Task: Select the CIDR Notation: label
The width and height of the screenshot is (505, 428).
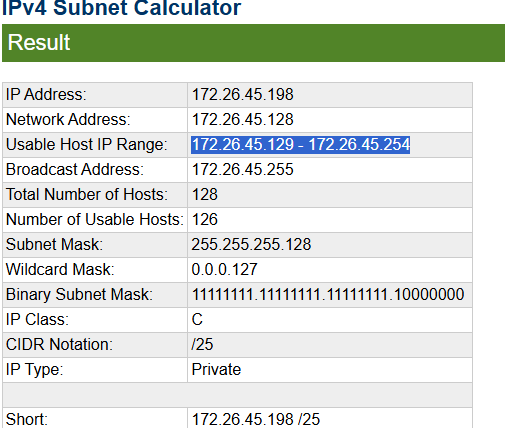Action: (x=59, y=344)
